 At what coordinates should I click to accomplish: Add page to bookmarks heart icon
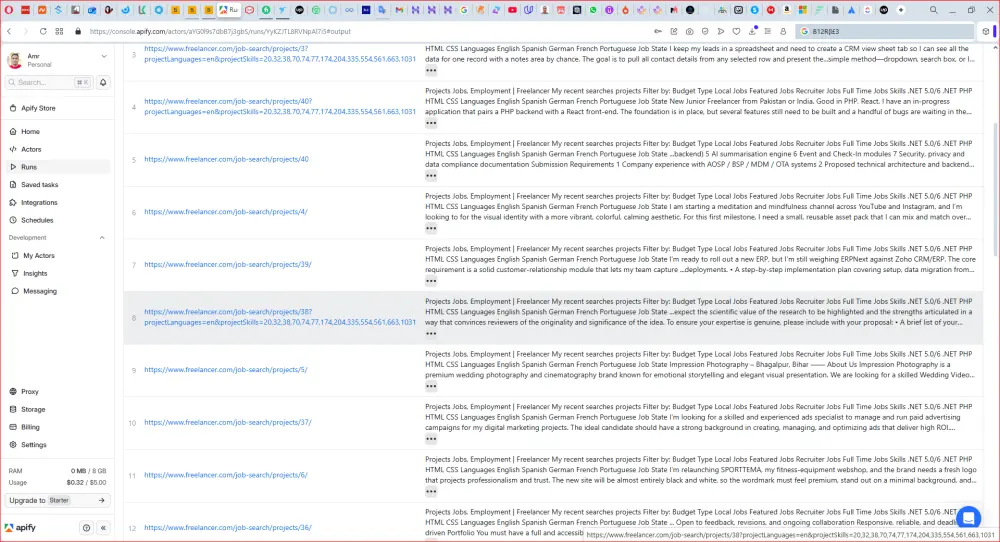pos(737,31)
